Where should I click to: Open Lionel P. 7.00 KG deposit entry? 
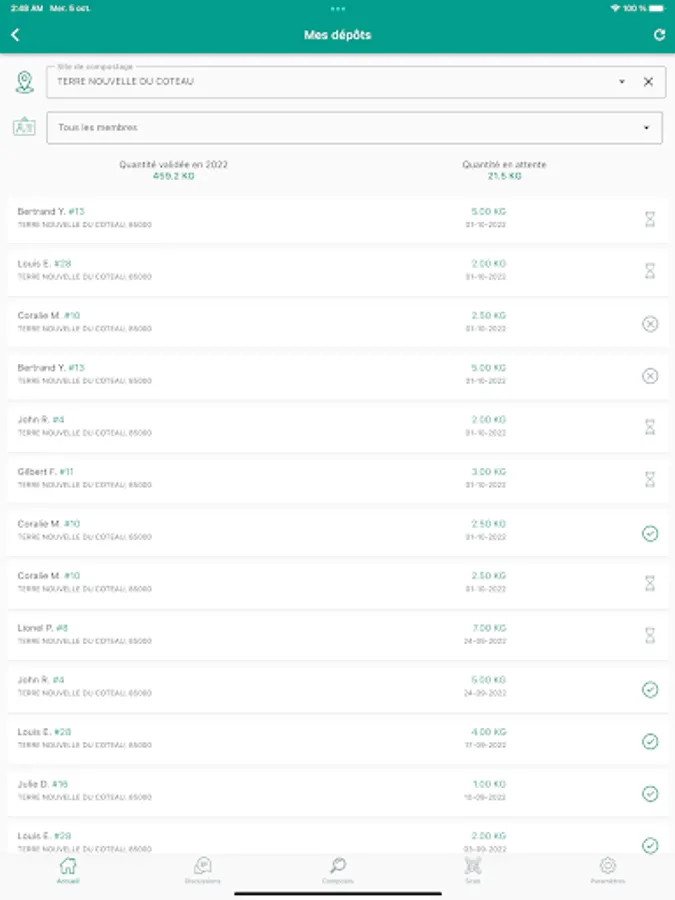[300, 634]
